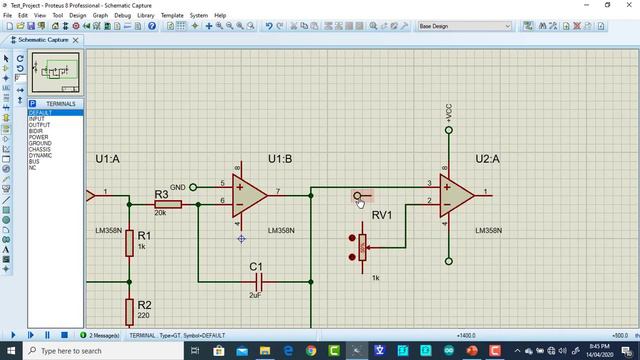Click the Windows Start button
The height and width of the screenshot is (360, 640).
[11, 351]
